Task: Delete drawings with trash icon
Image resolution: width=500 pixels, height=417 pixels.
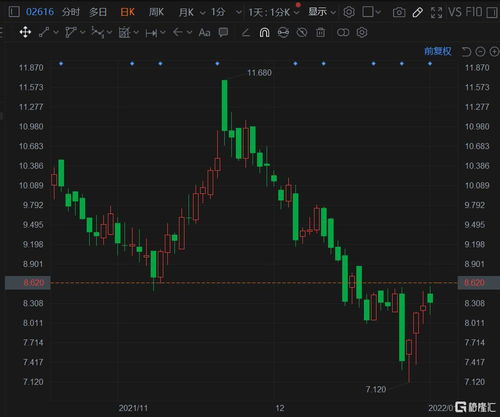Action: 320,33
